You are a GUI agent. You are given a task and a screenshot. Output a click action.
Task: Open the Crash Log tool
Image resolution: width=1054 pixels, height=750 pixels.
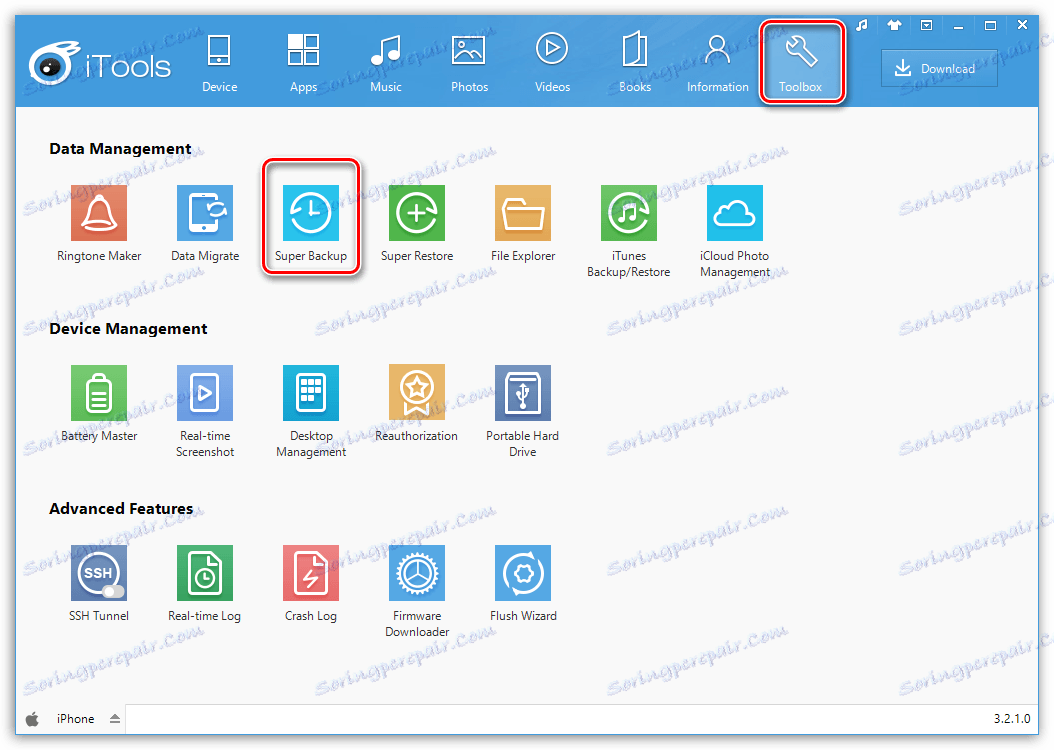tap(311, 573)
